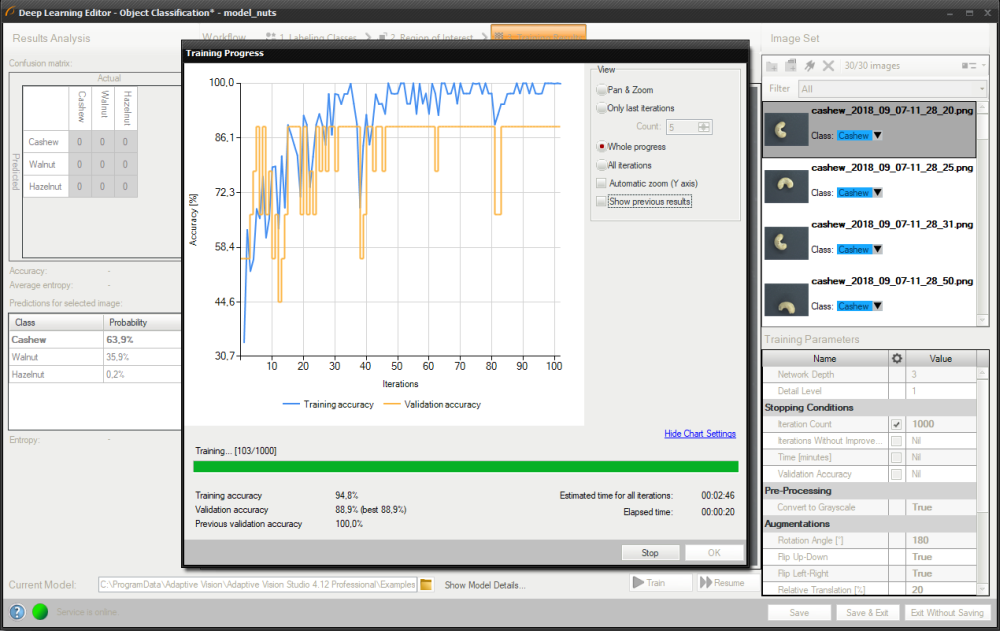
Task: Enable Automatic zoom (Y axis) checkbox
Action: coord(601,184)
